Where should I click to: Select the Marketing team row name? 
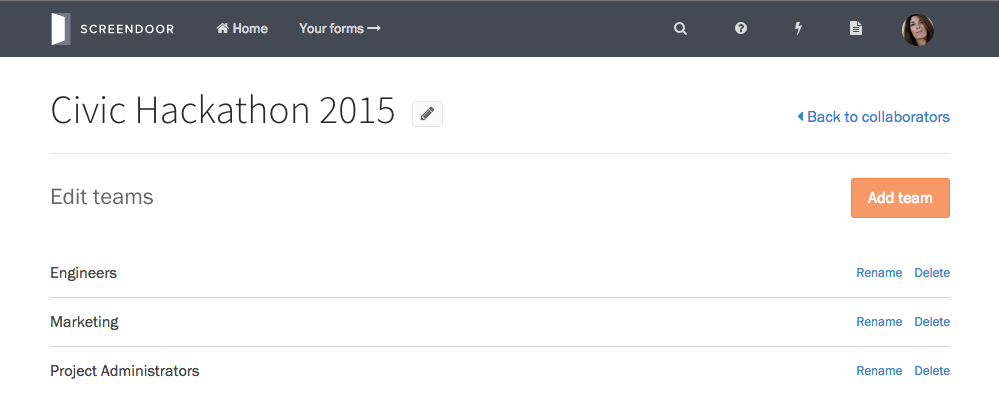[84, 322]
